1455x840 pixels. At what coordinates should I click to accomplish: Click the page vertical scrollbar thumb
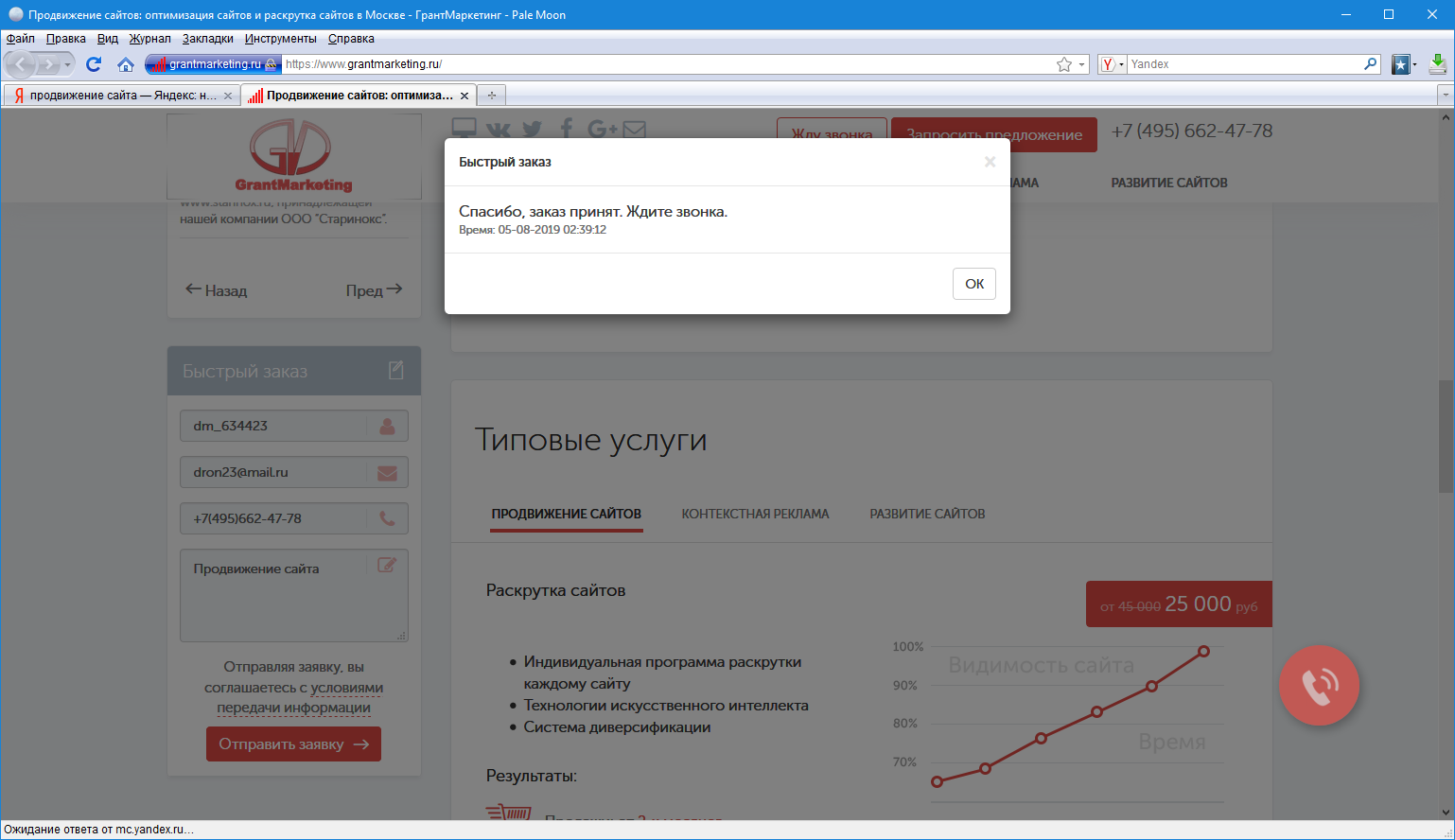tap(1446, 436)
